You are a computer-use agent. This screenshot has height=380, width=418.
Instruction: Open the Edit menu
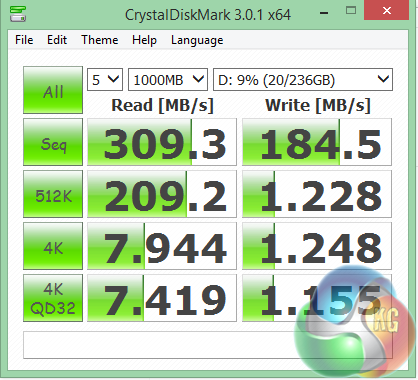57,40
